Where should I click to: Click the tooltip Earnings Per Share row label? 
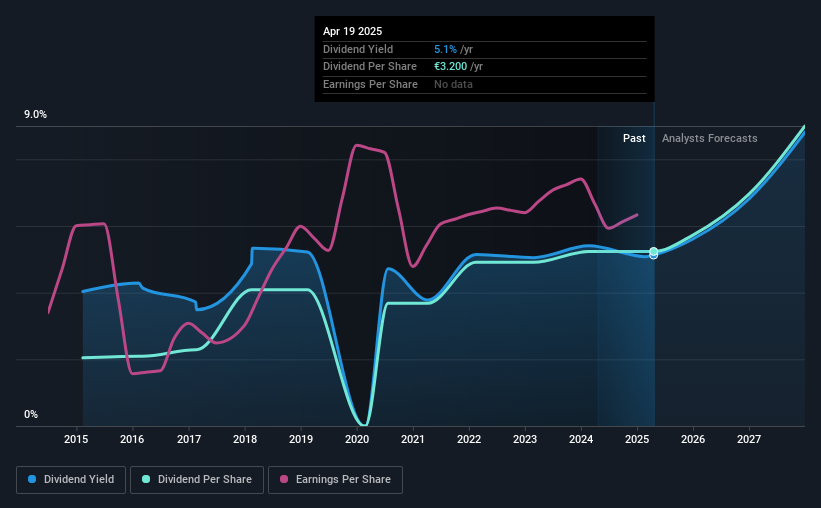tap(370, 84)
